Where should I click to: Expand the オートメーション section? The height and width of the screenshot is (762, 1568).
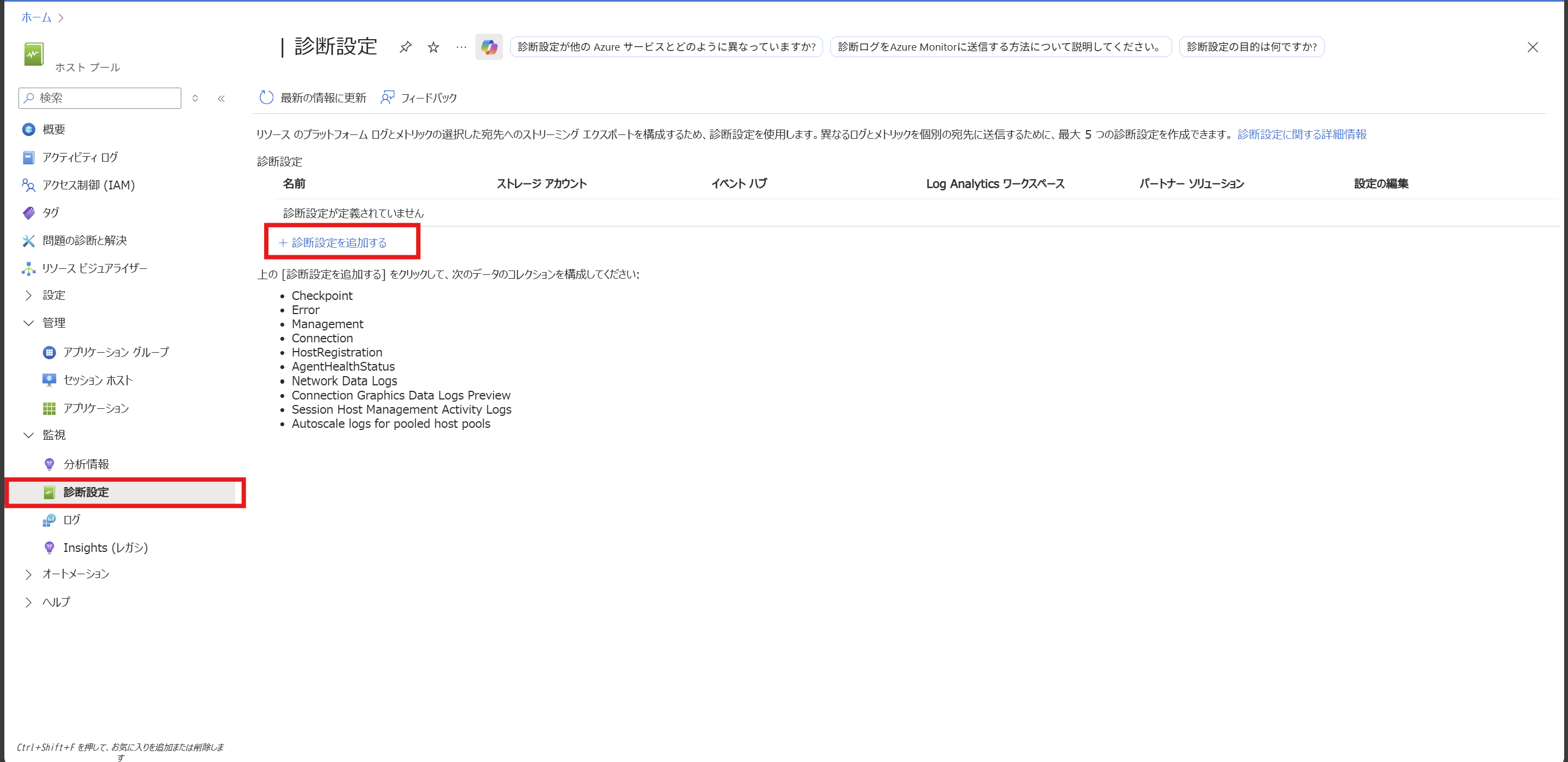tap(29, 574)
